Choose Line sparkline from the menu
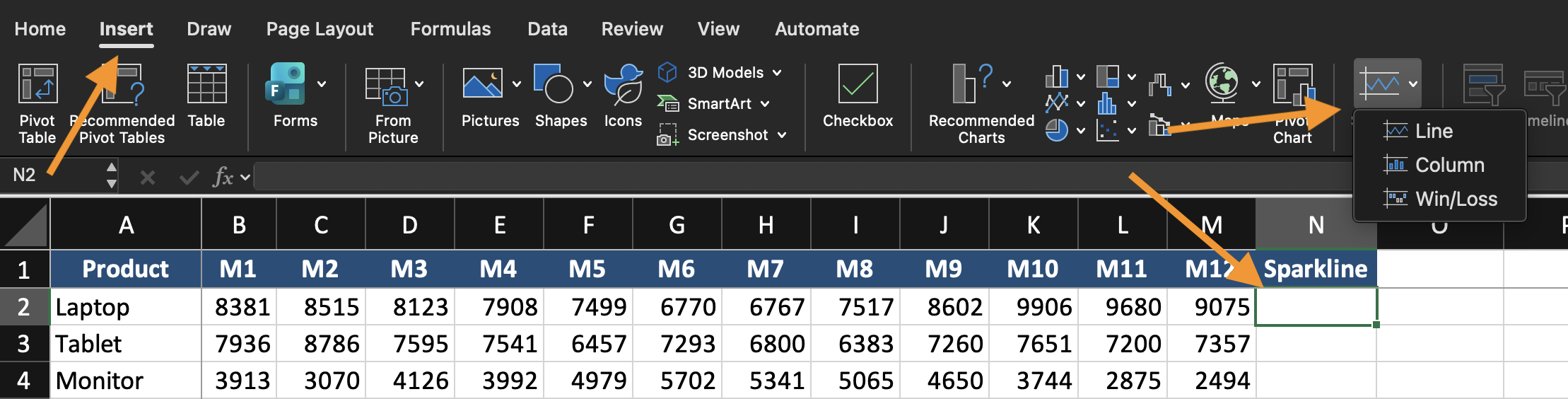Viewport: 1568px width, 399px height. (x=1433, y=131)
